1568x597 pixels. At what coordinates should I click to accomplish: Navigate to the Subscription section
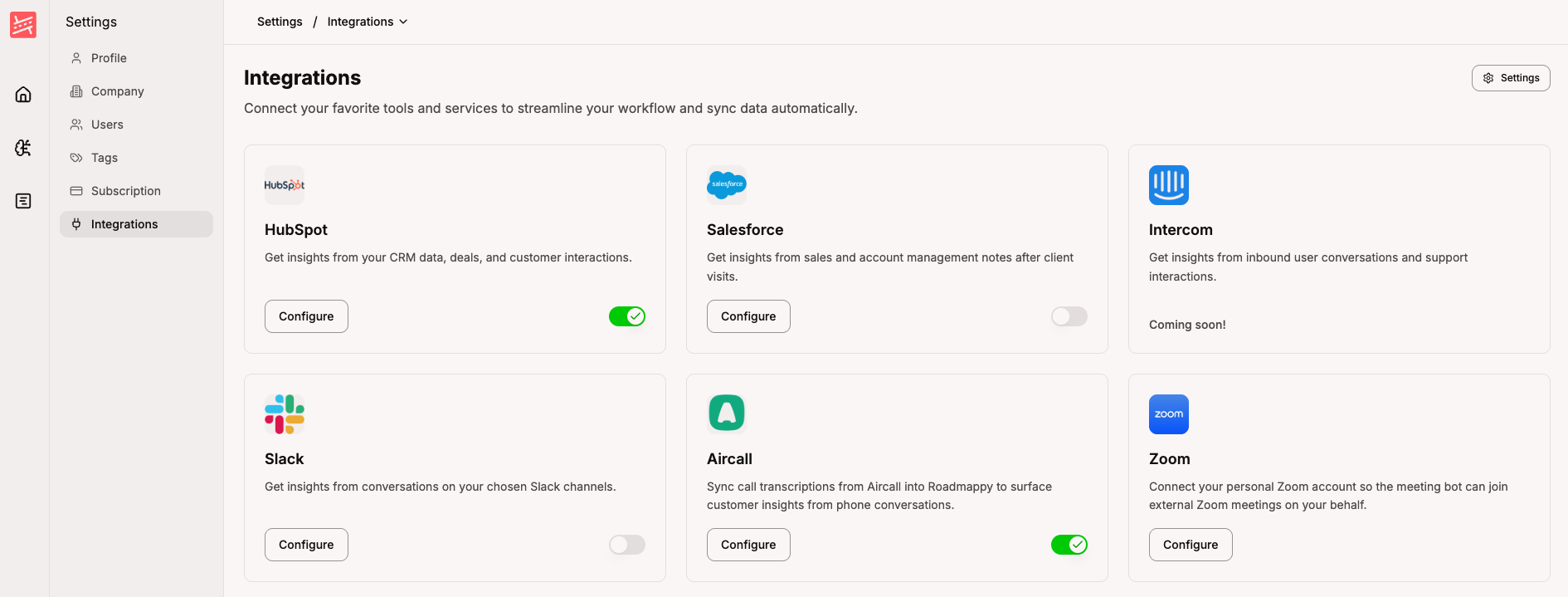[125, 190]
